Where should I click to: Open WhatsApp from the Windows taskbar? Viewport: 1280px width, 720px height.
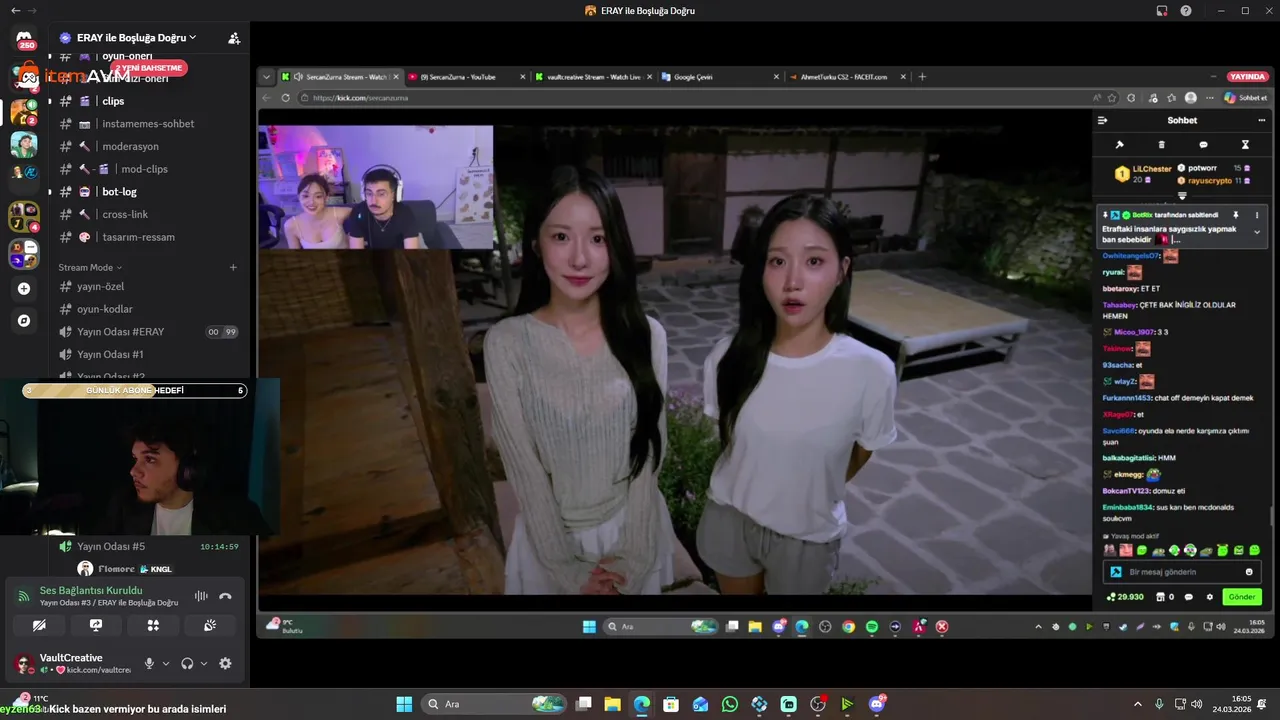point(730,704)
